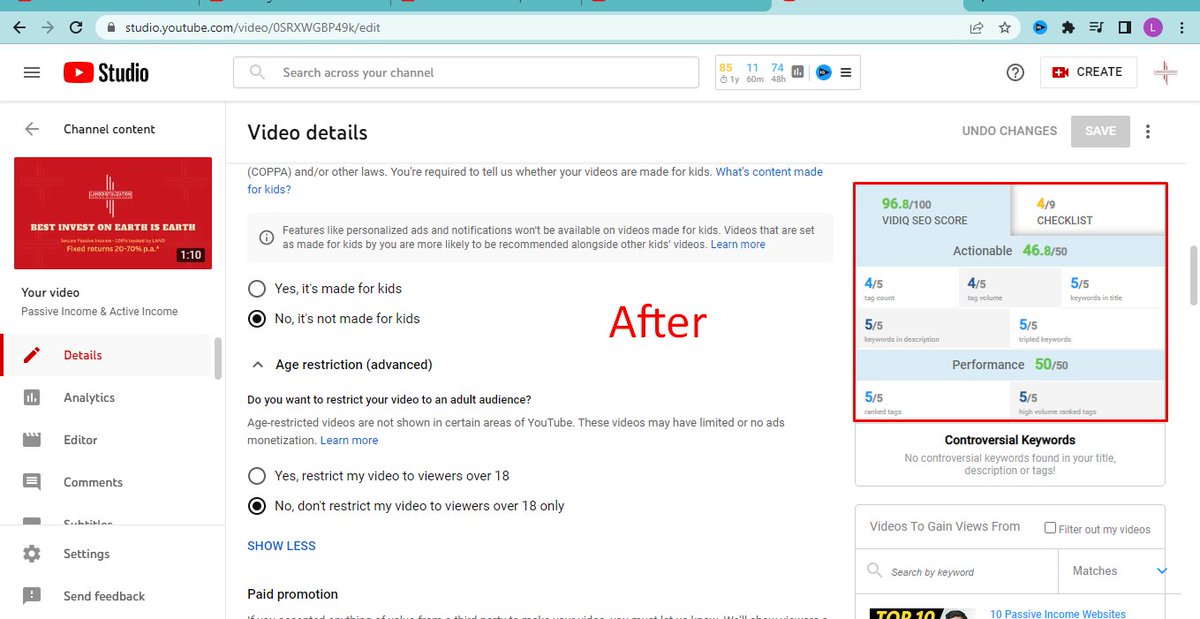Click the Search across your channel field

[466, 72]
